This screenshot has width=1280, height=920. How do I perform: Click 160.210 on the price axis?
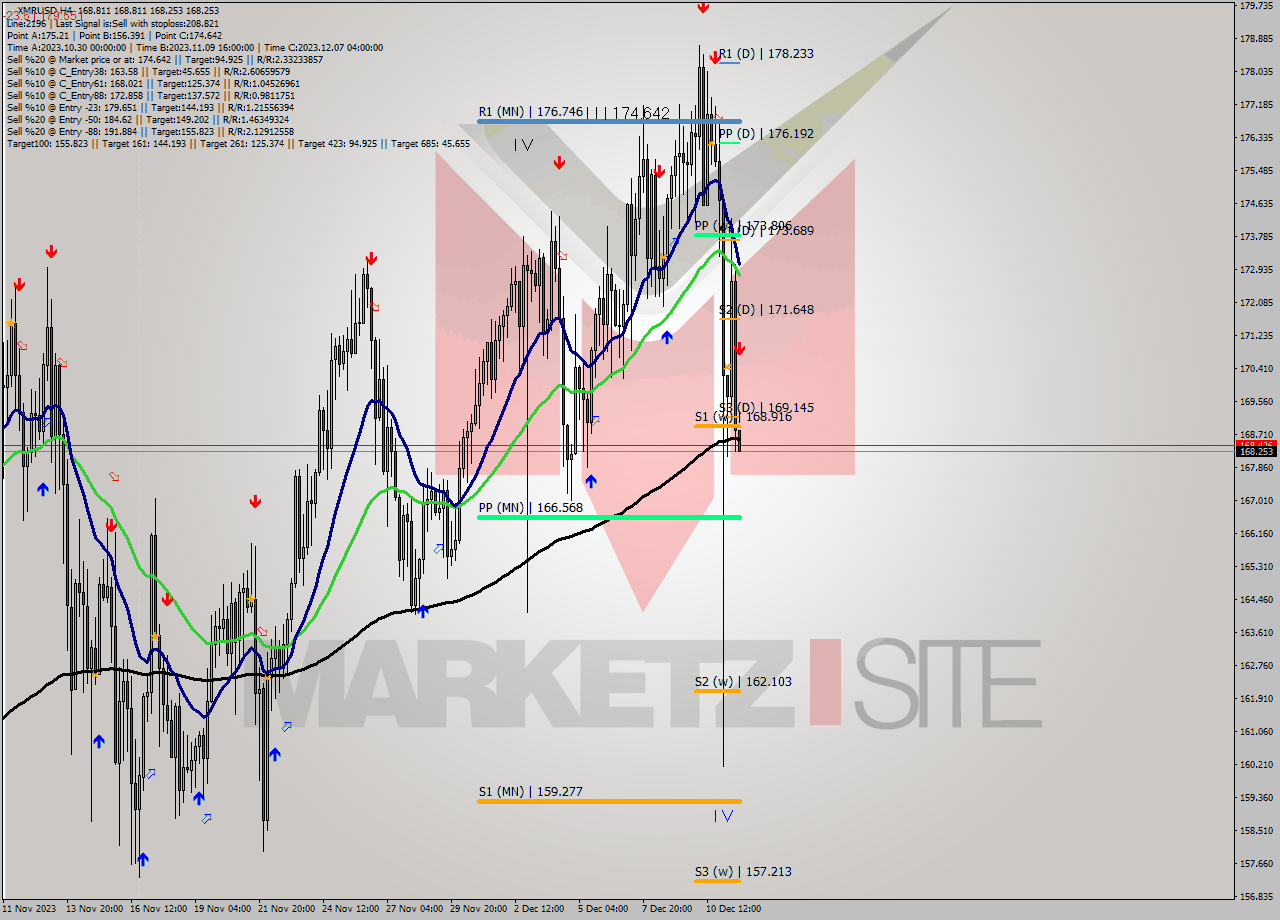(x=1256, y=765)
